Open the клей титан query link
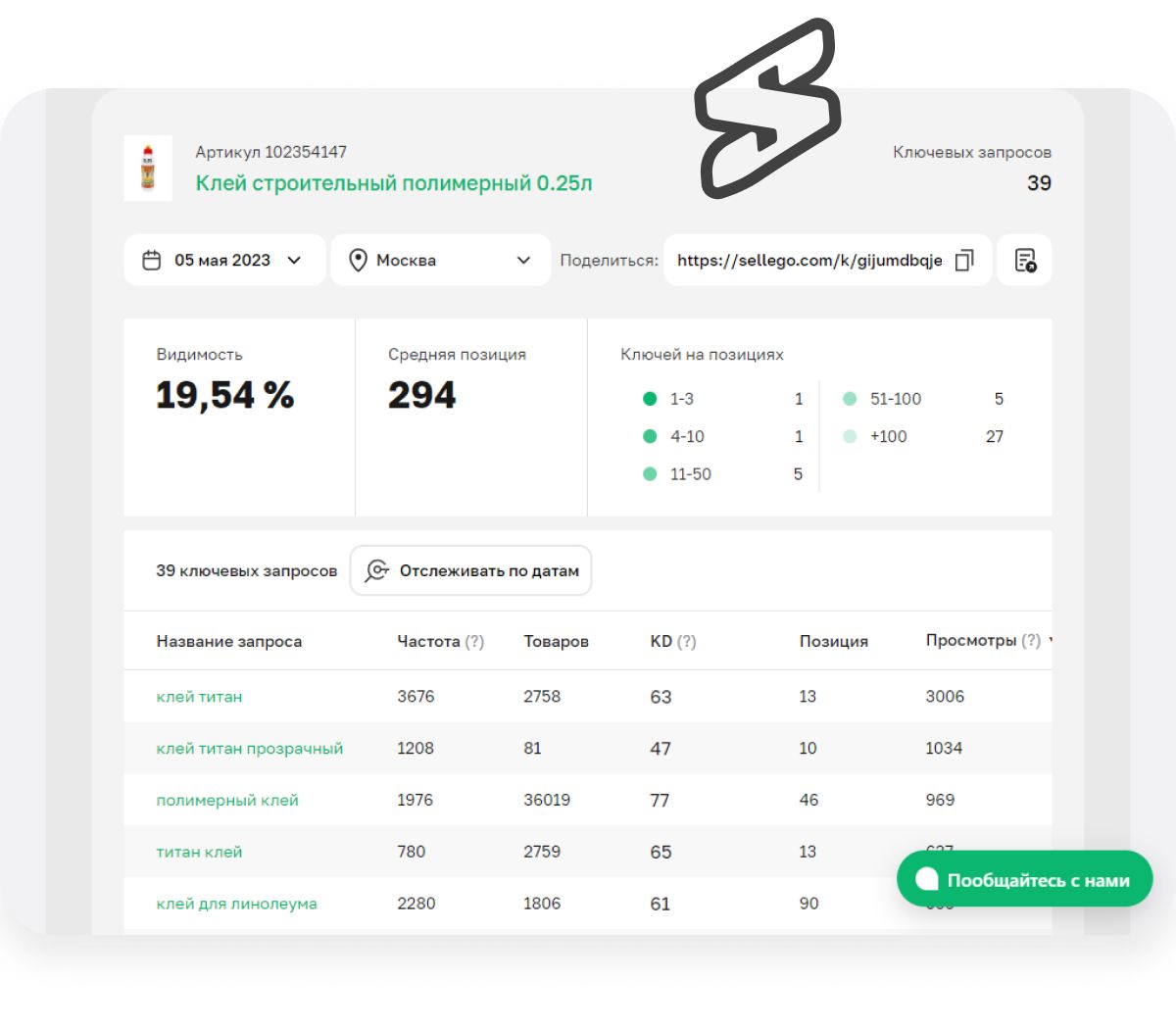Image resolution: width=1176 pixels, height=1029 pixels. point(199,697)
